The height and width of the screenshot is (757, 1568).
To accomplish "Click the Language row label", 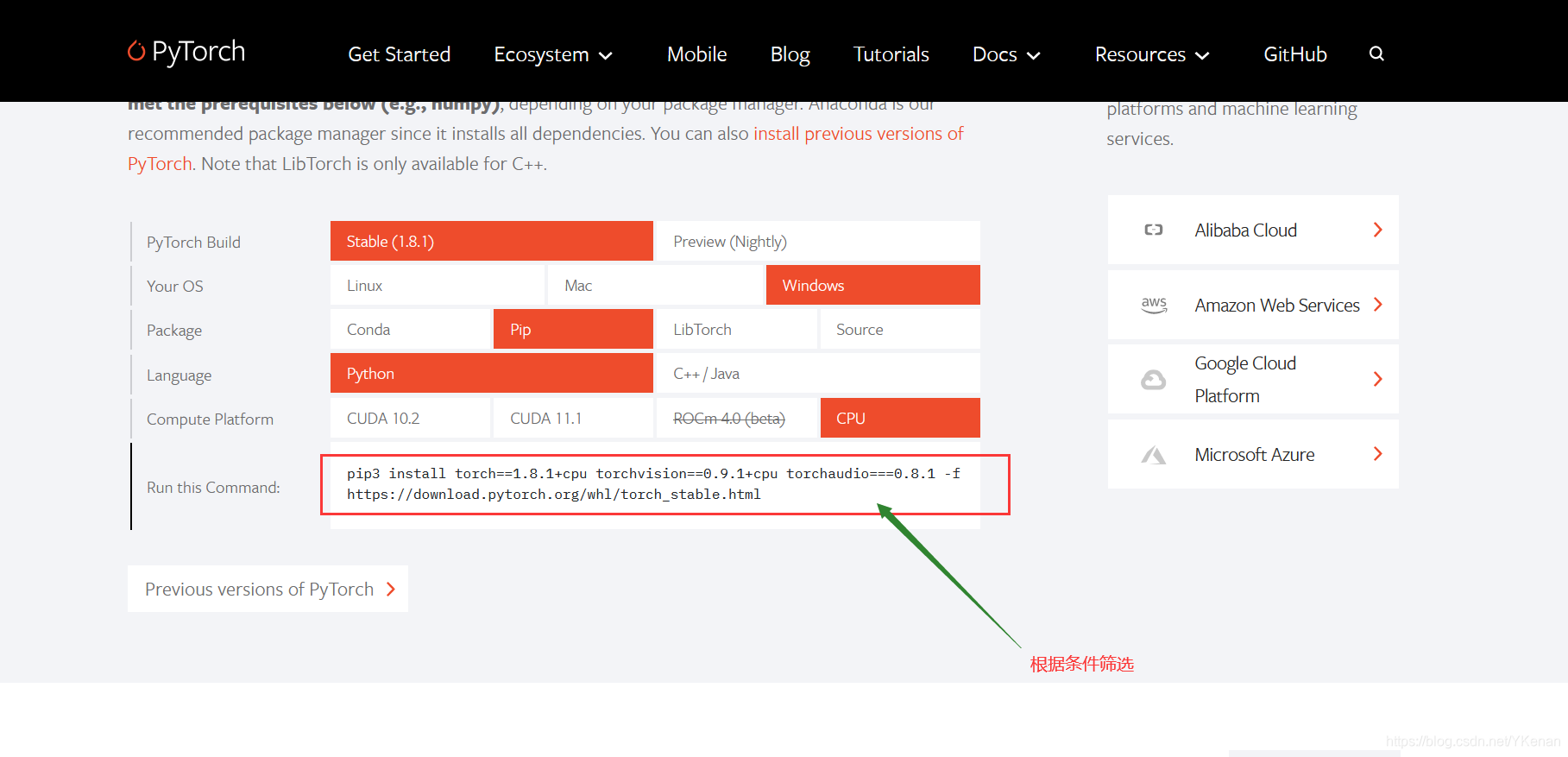I will click(x=179, y=375).
